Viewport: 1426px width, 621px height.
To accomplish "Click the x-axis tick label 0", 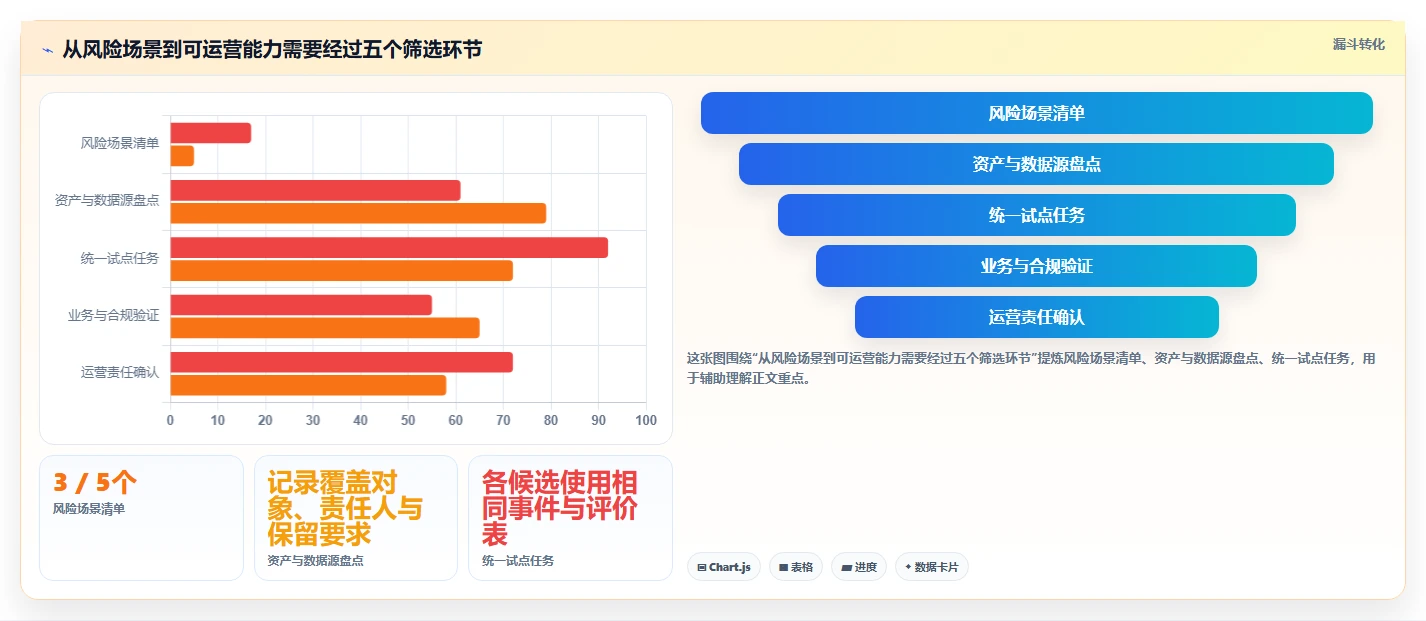I will click(170, 420).
